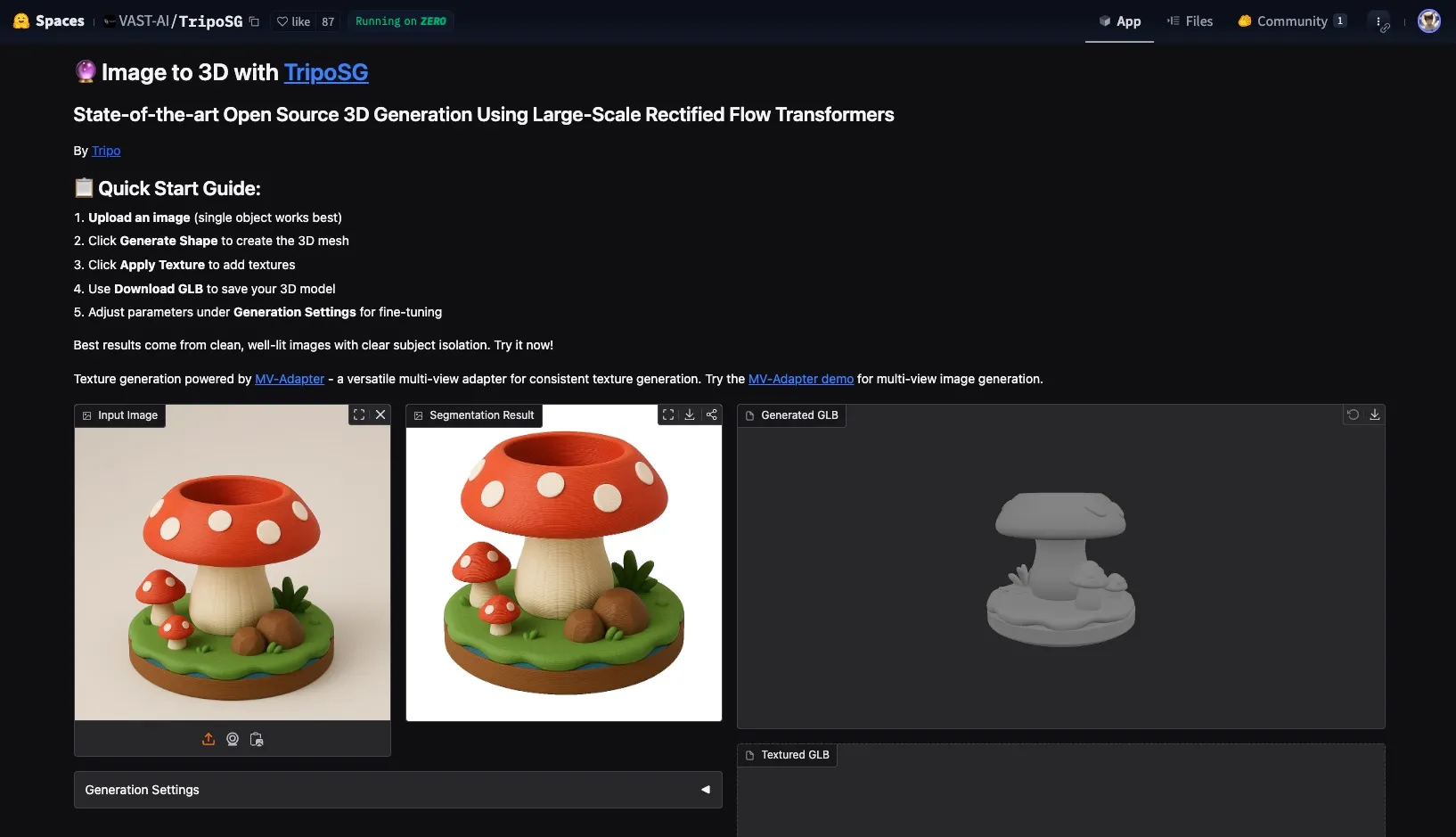Visit the Tripo author page

click(106, 151)
